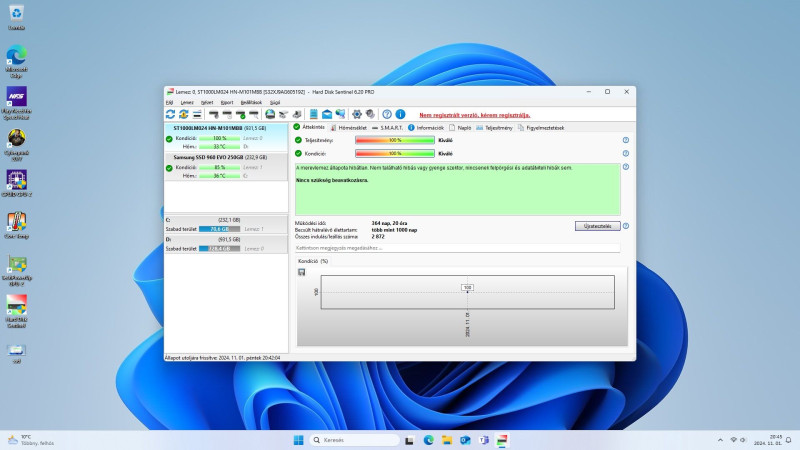The image size is (800, 450).
Task: Click help icon beside green status text box
Action: pos(626,167)
